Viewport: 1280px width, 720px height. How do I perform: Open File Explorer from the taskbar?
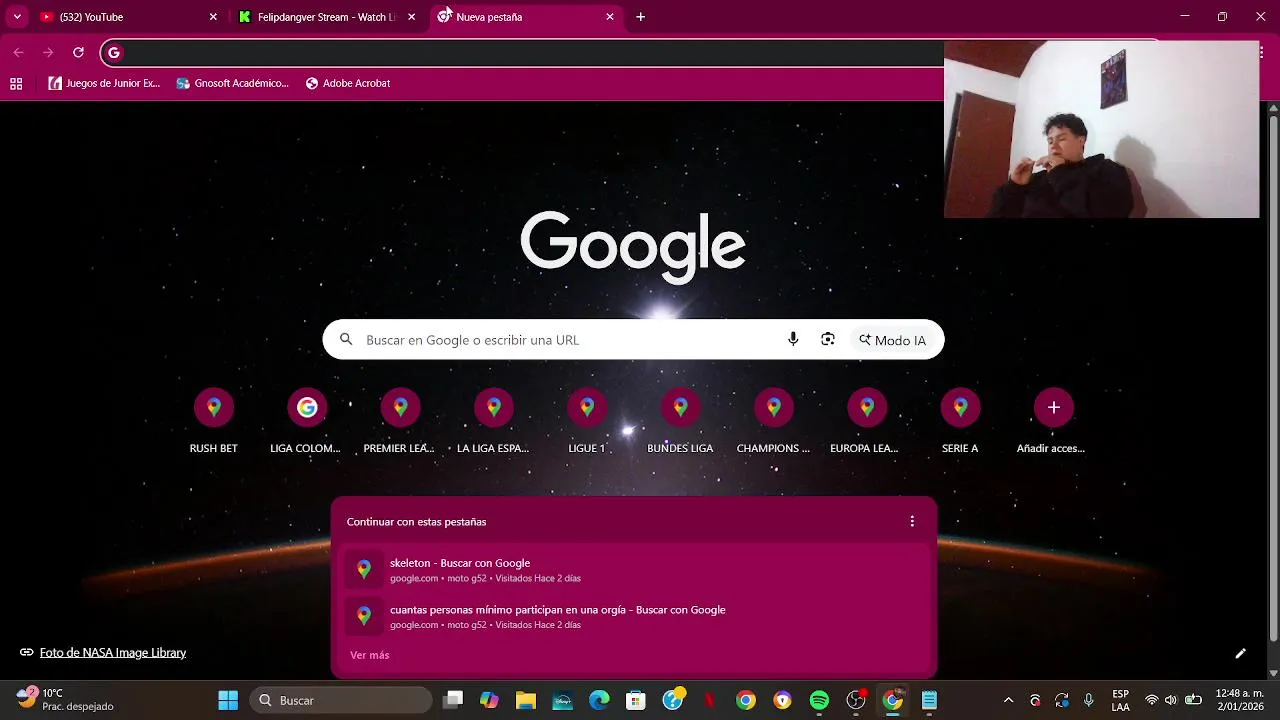pos(526,700)
